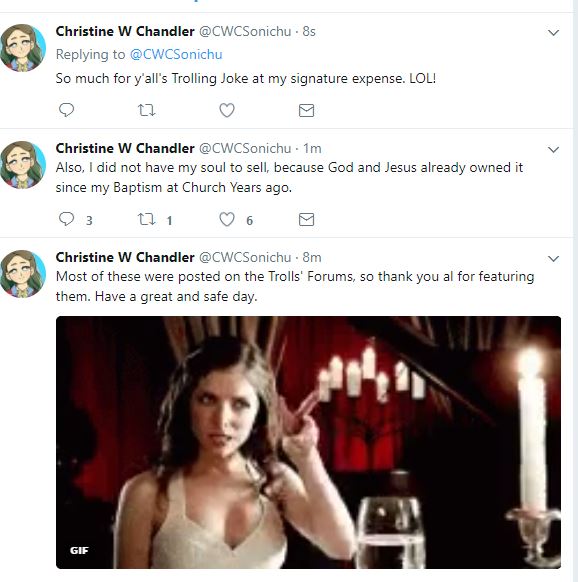Open the @CWCSonichu reply-to link

click(x=176, y=55)
